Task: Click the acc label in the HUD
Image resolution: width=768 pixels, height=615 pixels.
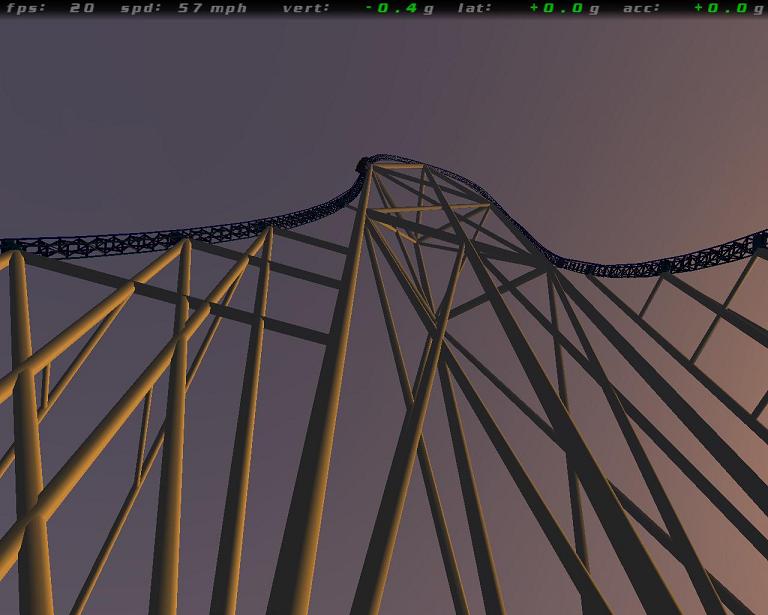Action: 641,8
